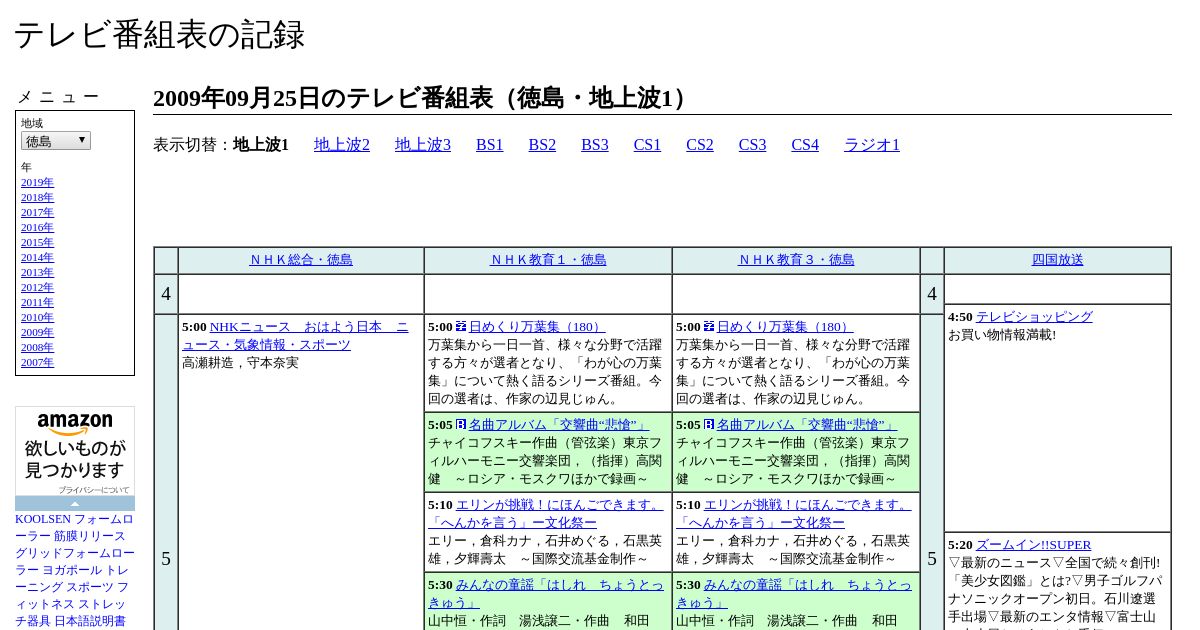Open みんなの童謡「はしれ ちょうとっきゅう」 in NHK教育3
This screenshot has width=1200, height=630.
pos(794,594)
